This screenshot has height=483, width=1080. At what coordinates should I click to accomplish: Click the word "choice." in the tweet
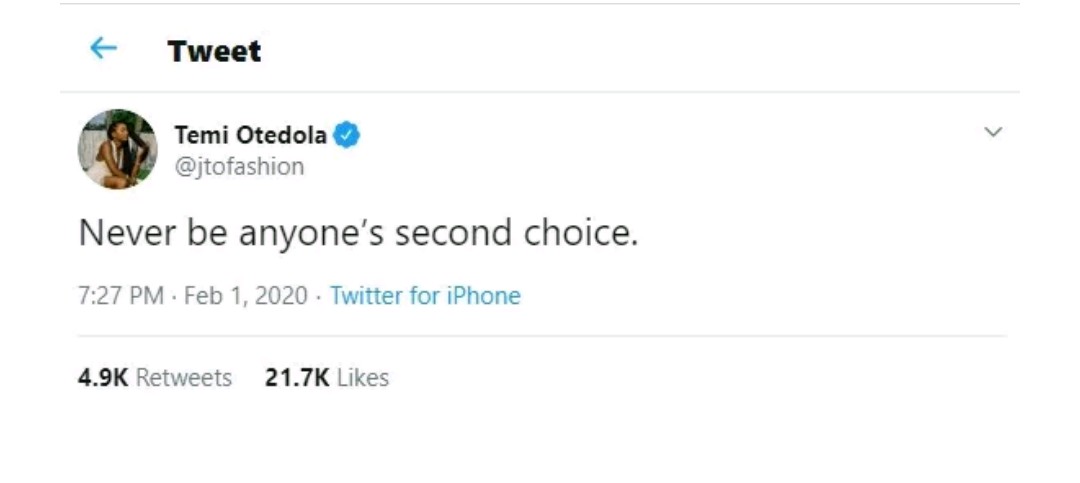[581, 233]
